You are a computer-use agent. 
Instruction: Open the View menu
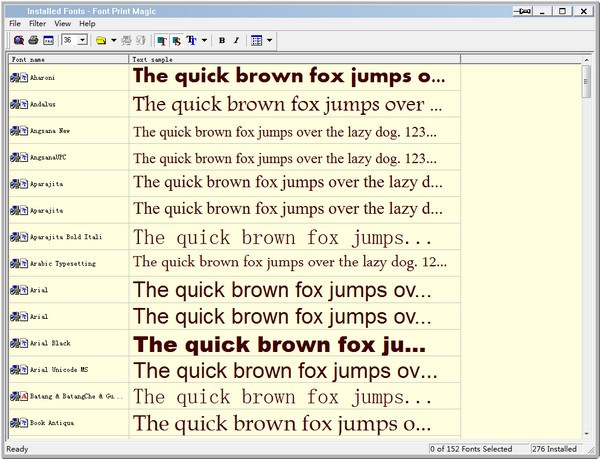point(62,24)
